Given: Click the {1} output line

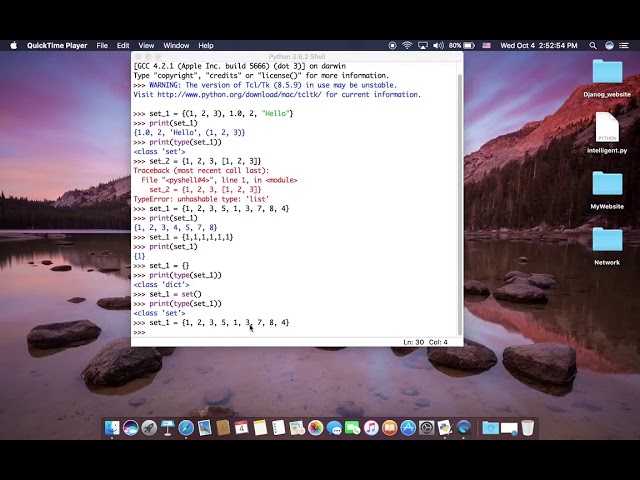Looking at the screenshot, I should point(139,256).
